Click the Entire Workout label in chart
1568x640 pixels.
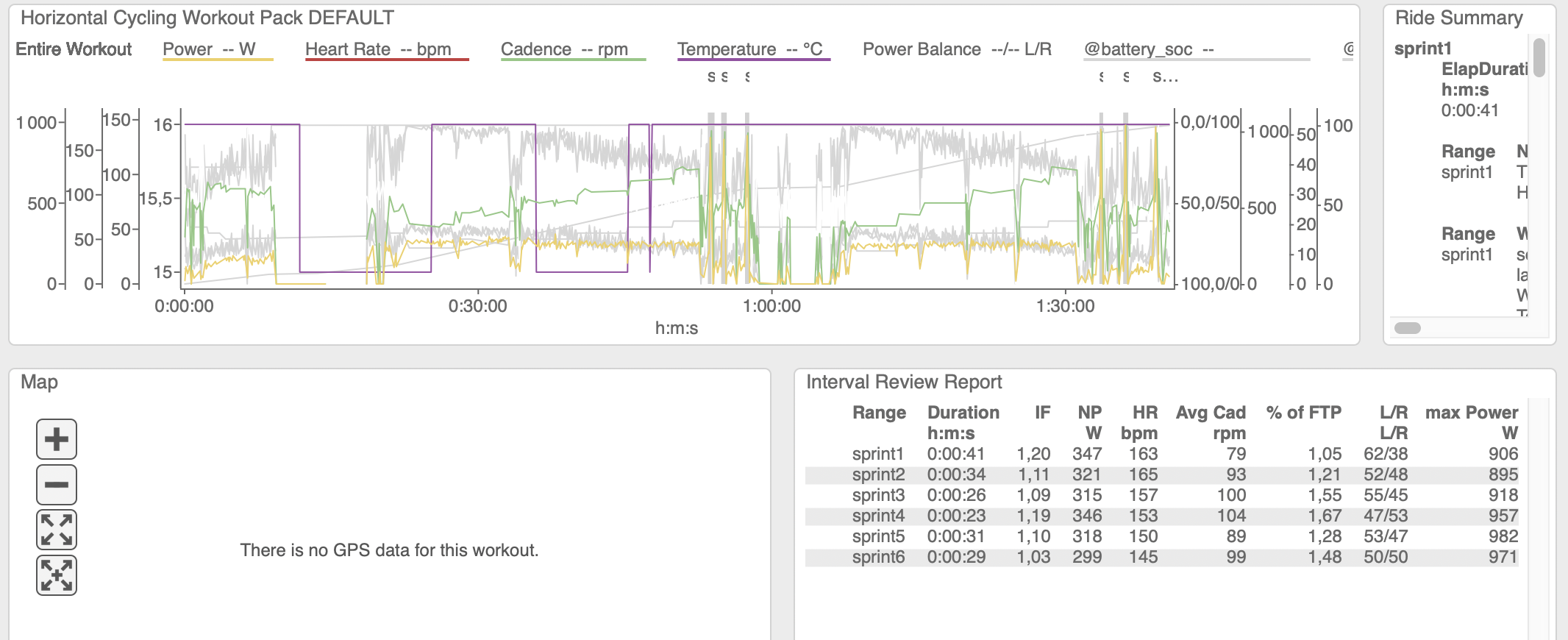[x=74, y=49]
